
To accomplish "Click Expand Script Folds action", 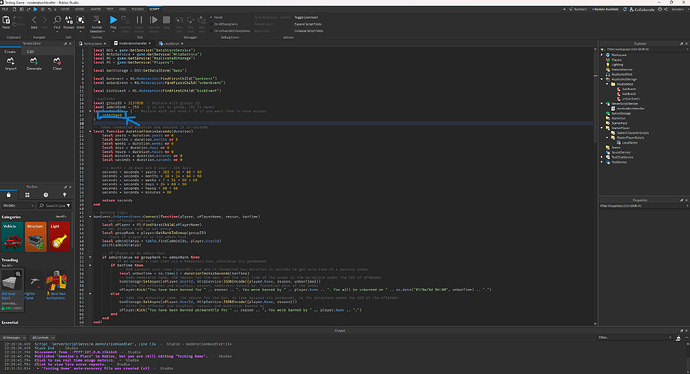I will pos(308,24).
